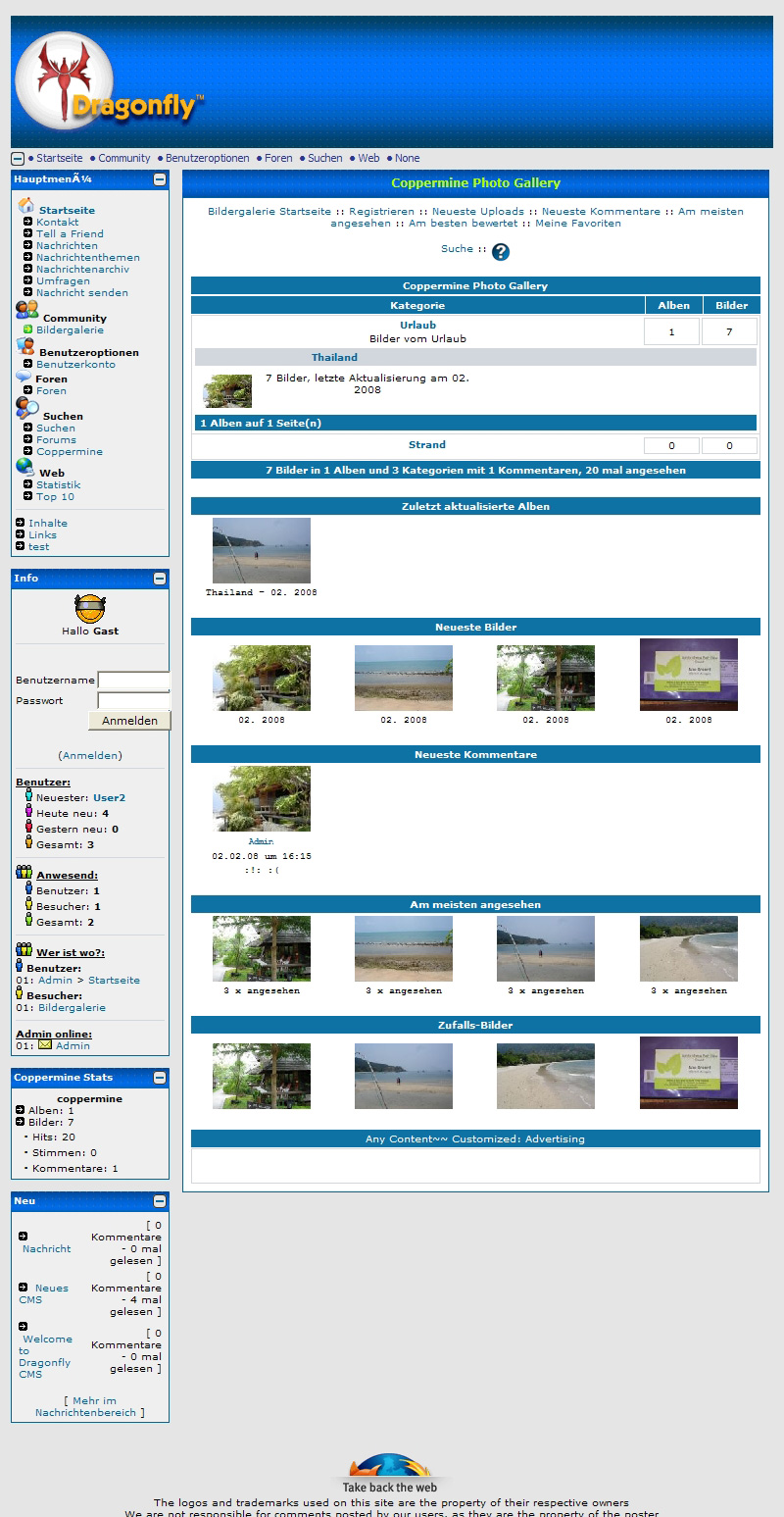
Task: Click the Firefox Take back the web badge
Action: click(x=392, y=1474)
